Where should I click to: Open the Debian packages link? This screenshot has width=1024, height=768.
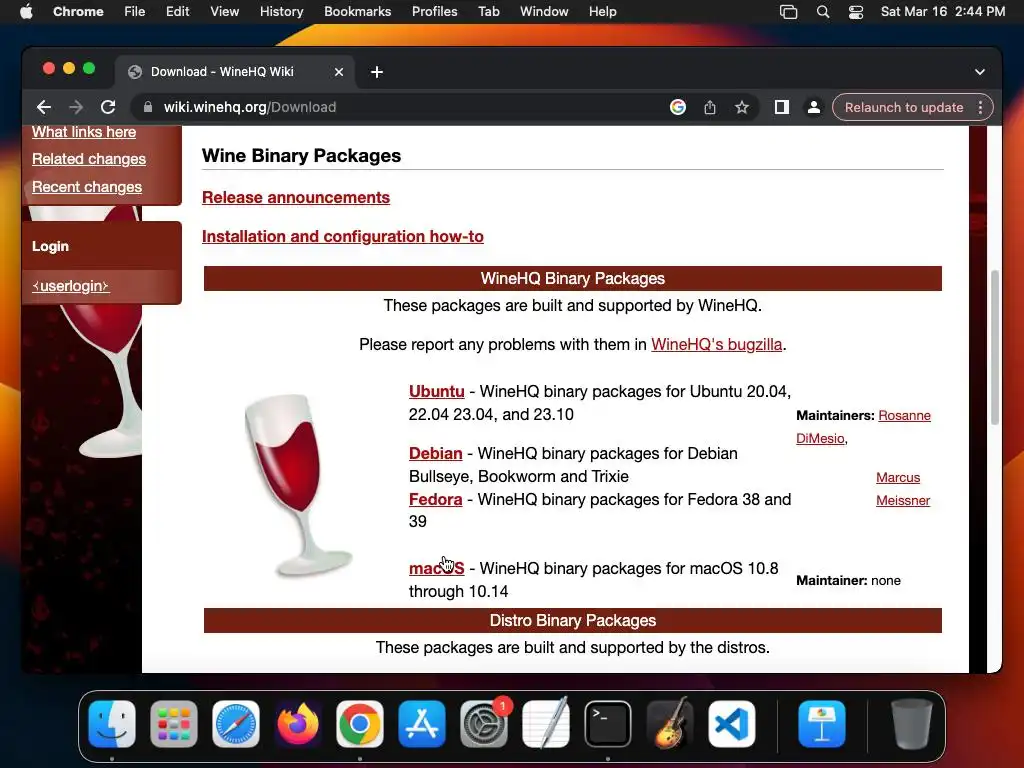click(x=436, y=453)
